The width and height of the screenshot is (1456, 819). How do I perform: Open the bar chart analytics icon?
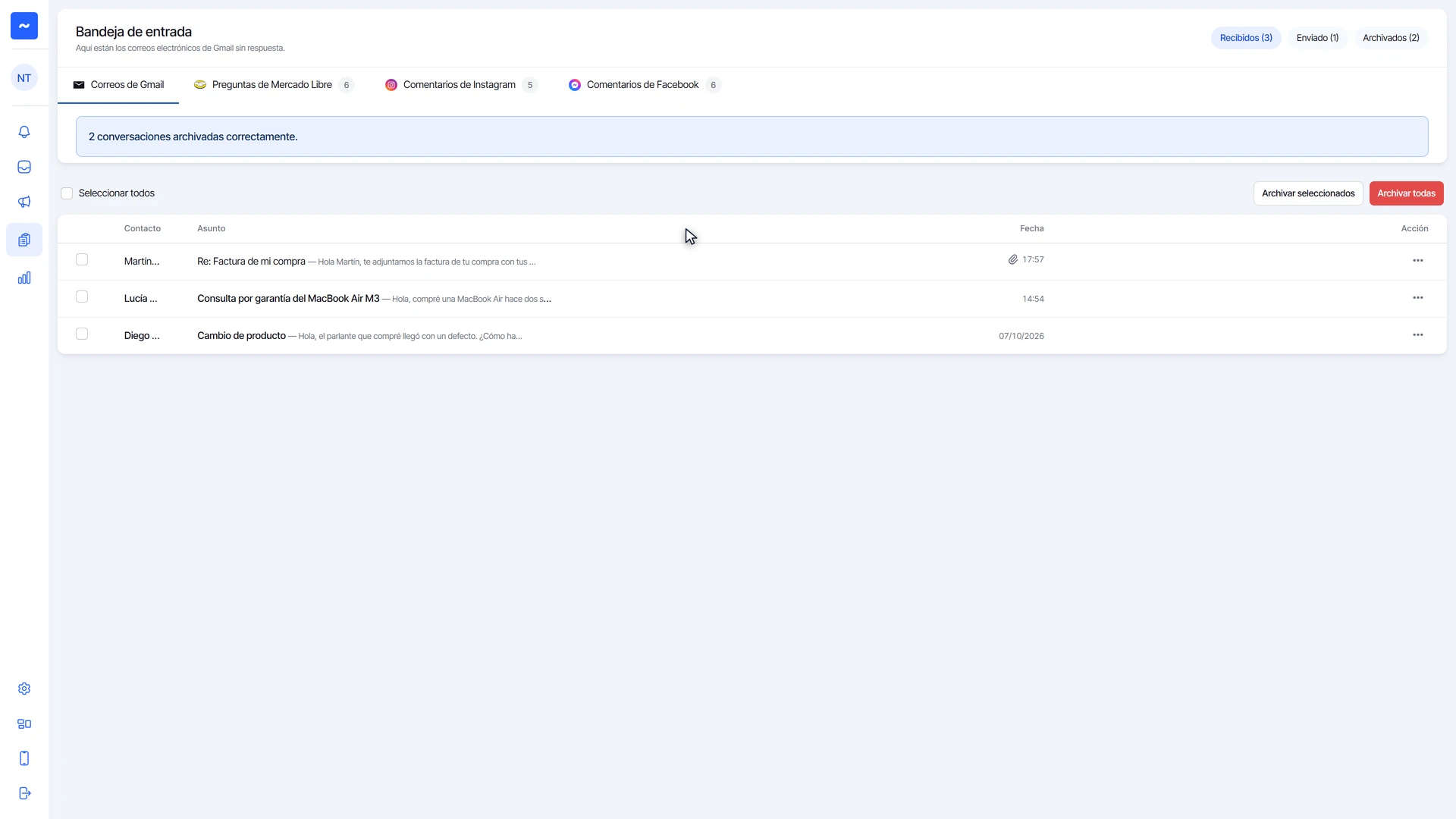coord(24,278)
